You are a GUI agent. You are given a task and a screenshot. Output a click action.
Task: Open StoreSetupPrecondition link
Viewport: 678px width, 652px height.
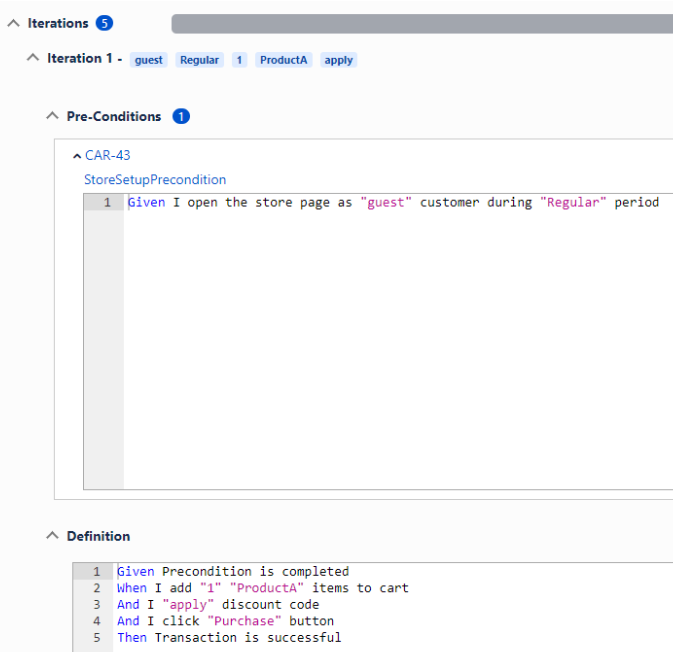[x=155, y=179]
